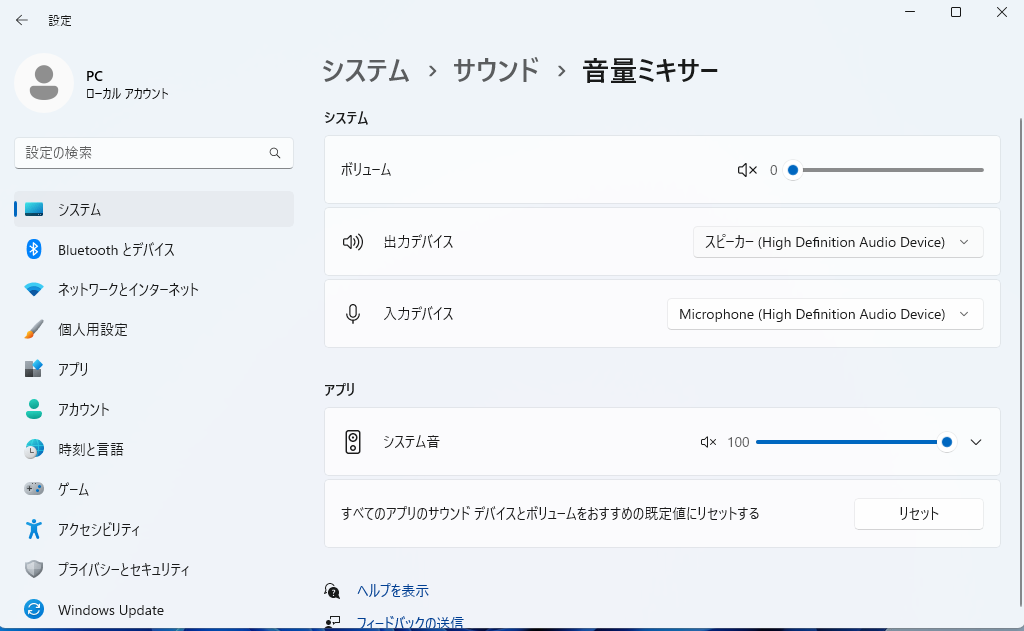Image resolution: width=1024 pixels, height=631 pixels.
Task: Go back to サウンド breadcrumb
Action: click(x=496, y=71)
